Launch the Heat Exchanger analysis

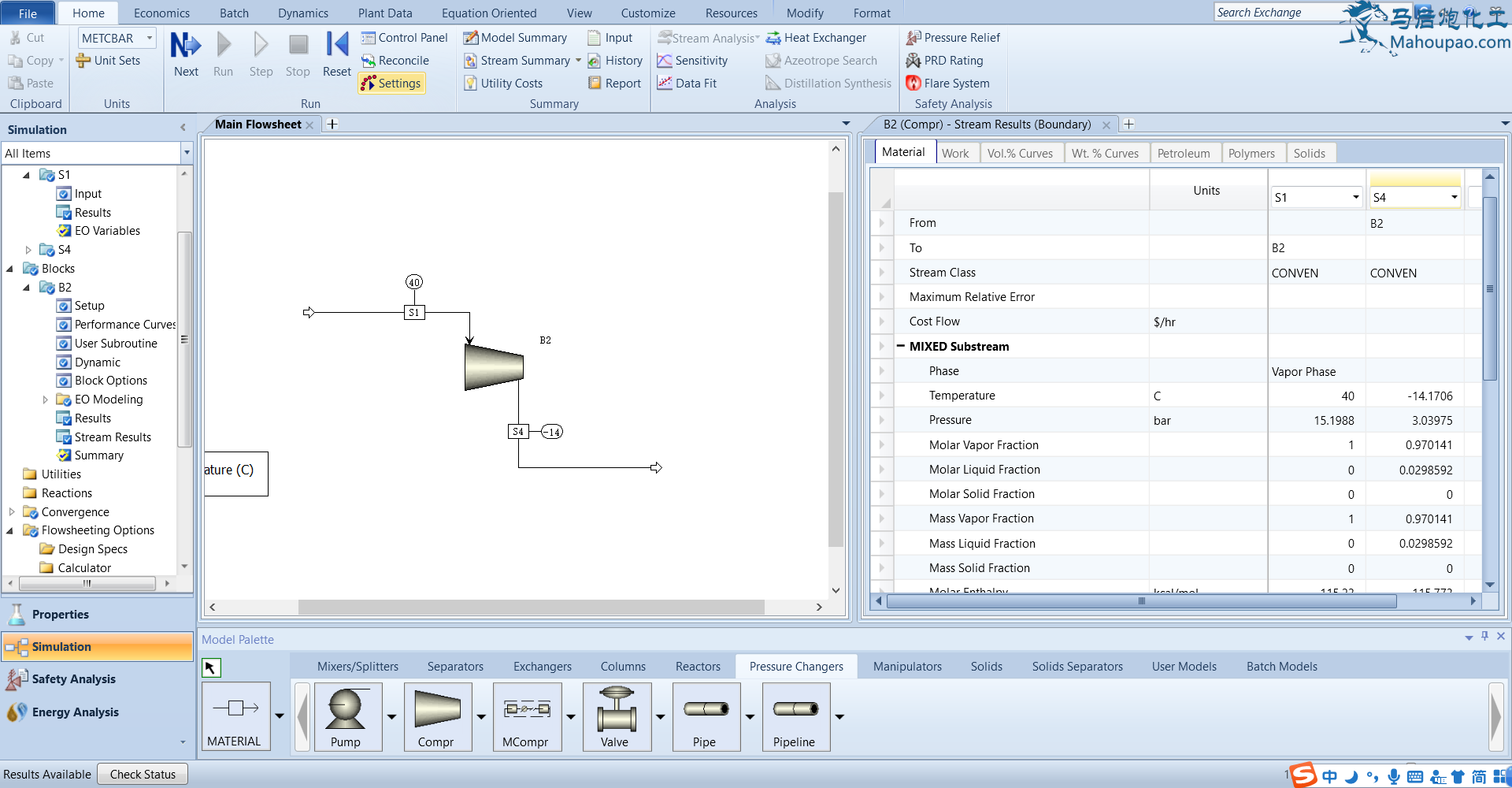[x=816, y=38]
